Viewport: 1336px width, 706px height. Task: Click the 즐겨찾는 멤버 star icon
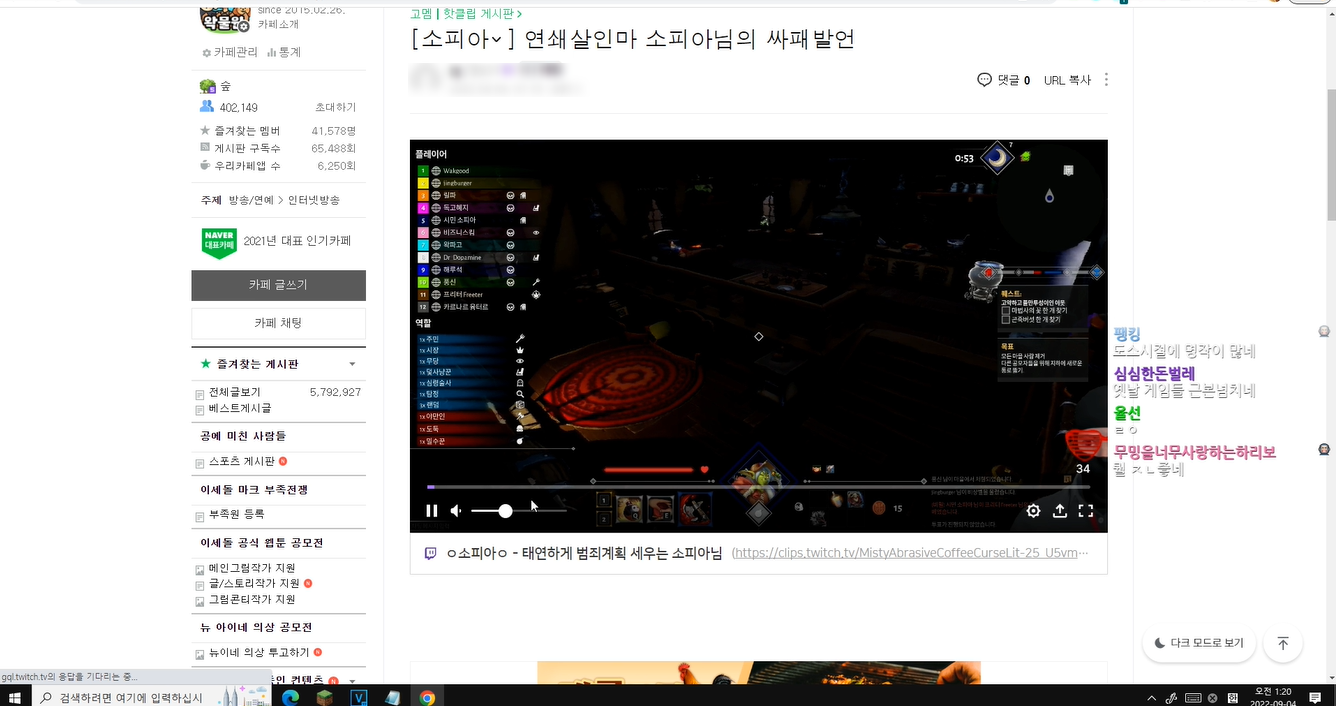pos(205,131)
